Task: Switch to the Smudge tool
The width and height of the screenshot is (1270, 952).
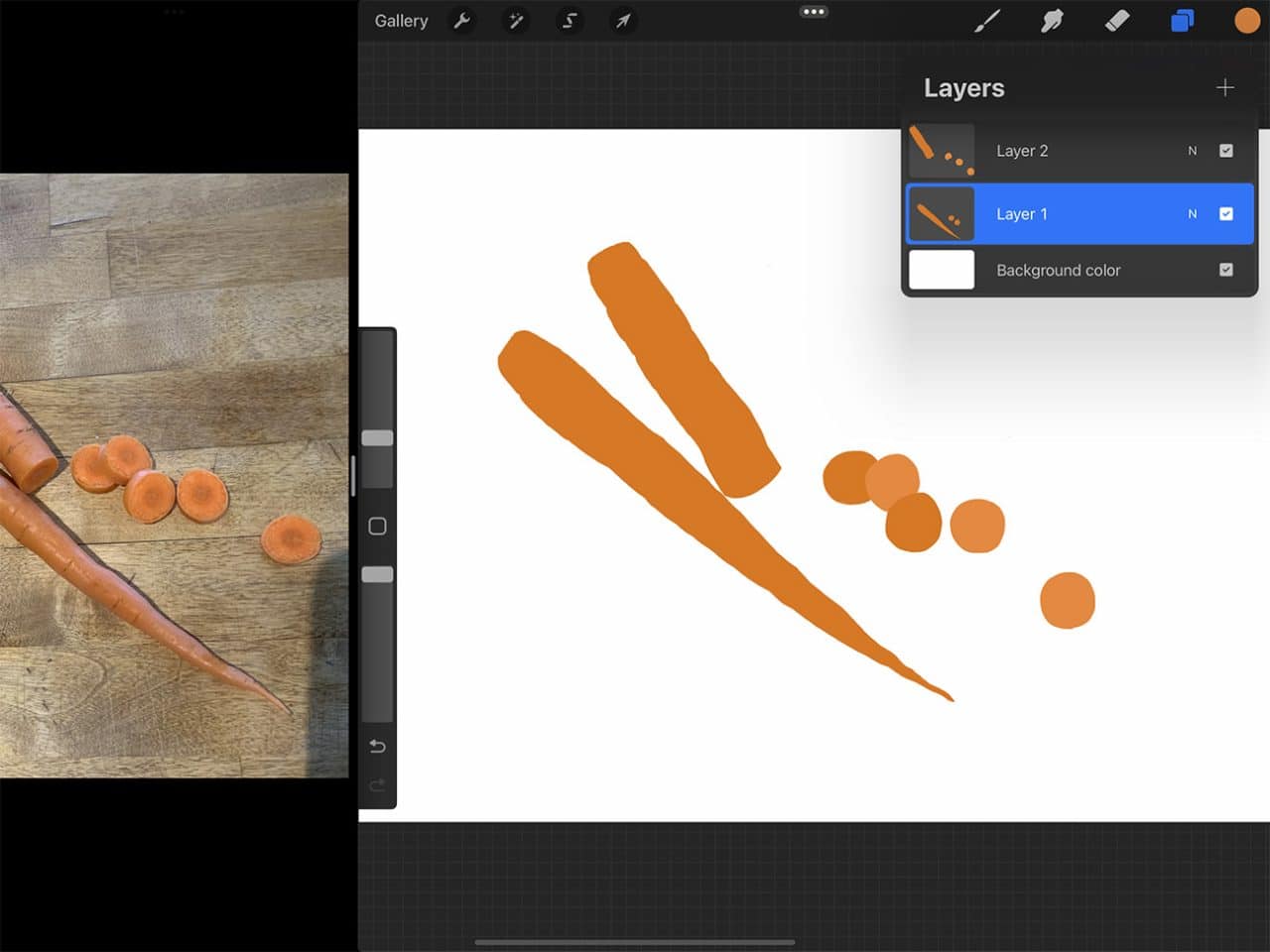Action: pos(1052,21)
